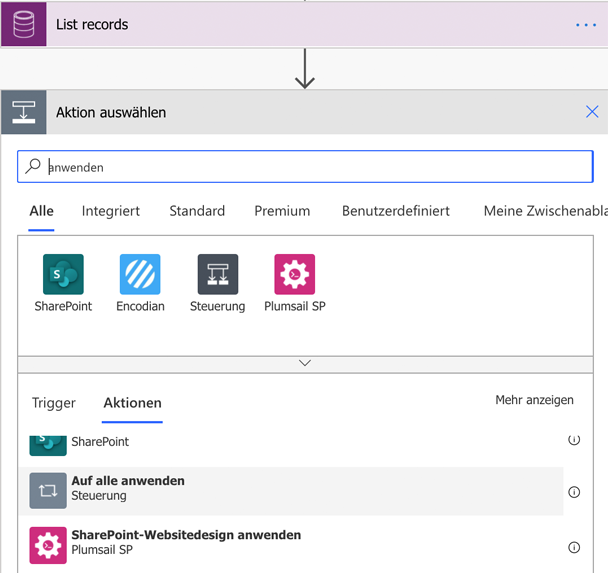Click the Auf alle anwenden loop icon
The width and height of the screenshot is (608, 573).
coord(48,491)
